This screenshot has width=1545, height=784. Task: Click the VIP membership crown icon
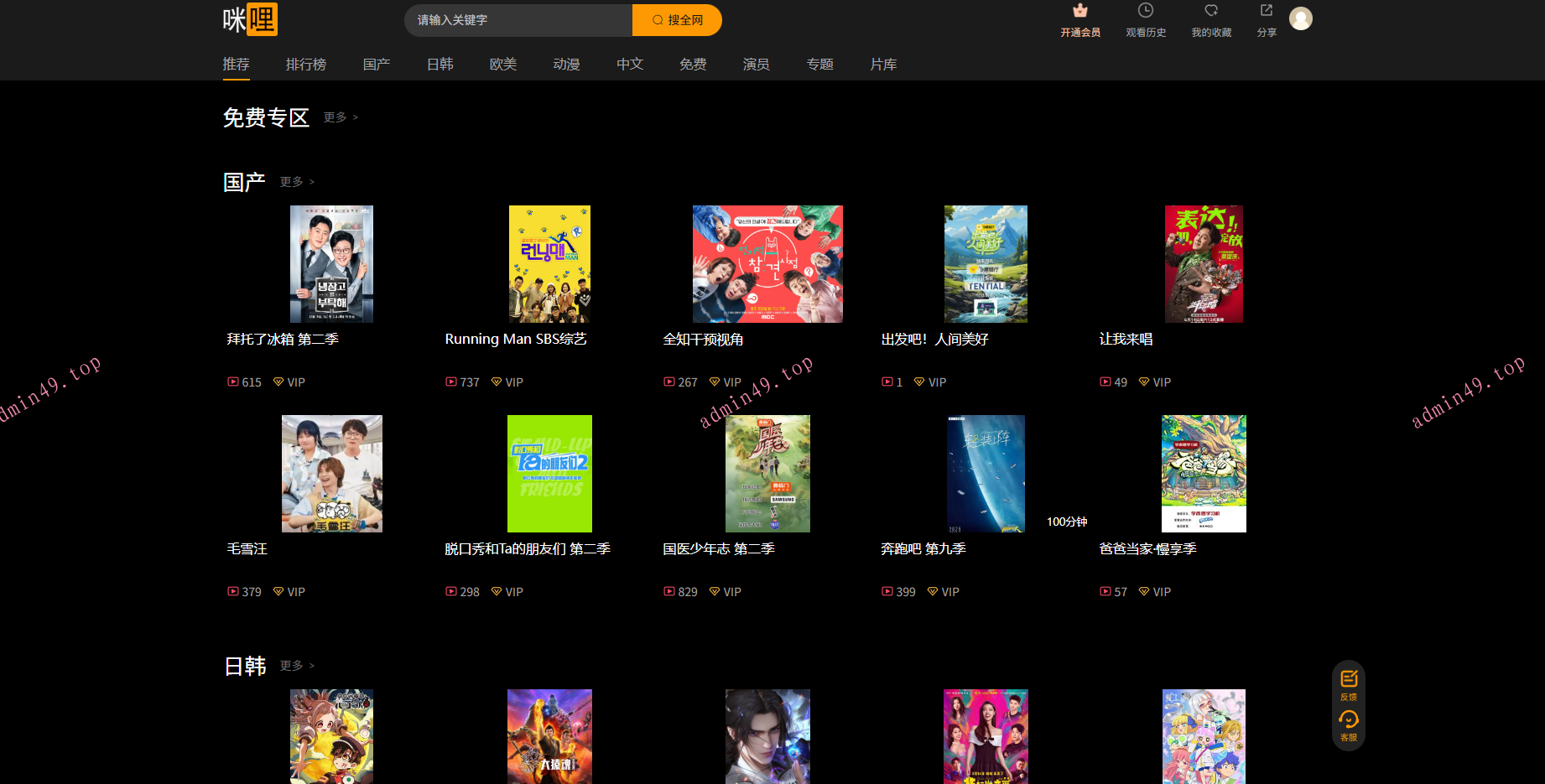click(1079, 11)
